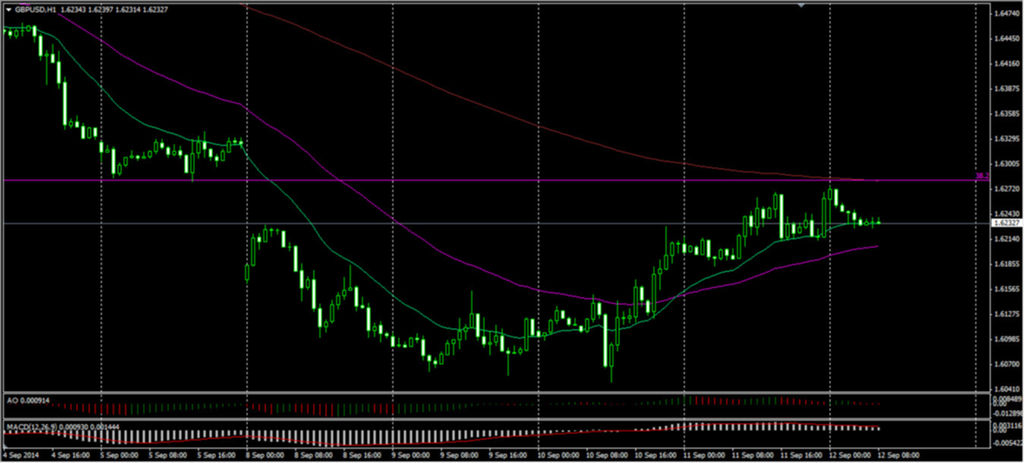The height and width of the screenshot is (463, 1024).
Task: Click the 1.64160 price scale label
Action: pyautogui.click(x=1007, y=64)
